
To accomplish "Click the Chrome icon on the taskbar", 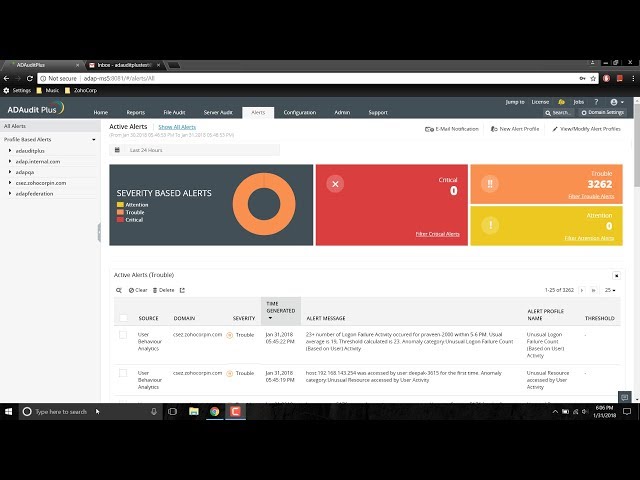I will [x=215, y=411].
